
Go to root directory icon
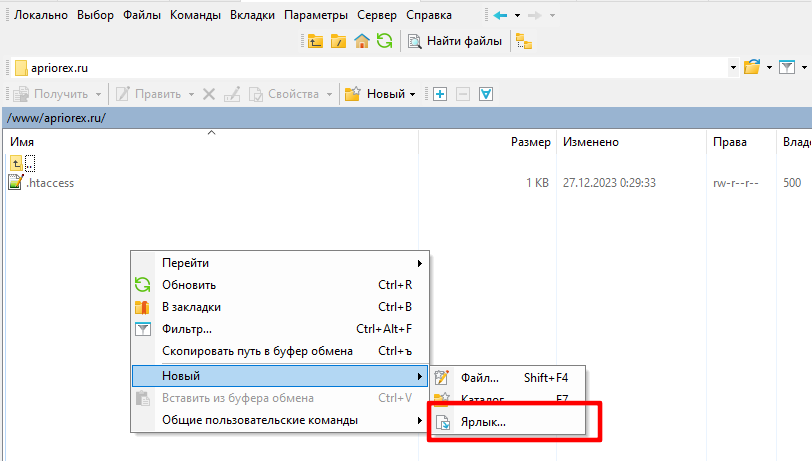339,41
